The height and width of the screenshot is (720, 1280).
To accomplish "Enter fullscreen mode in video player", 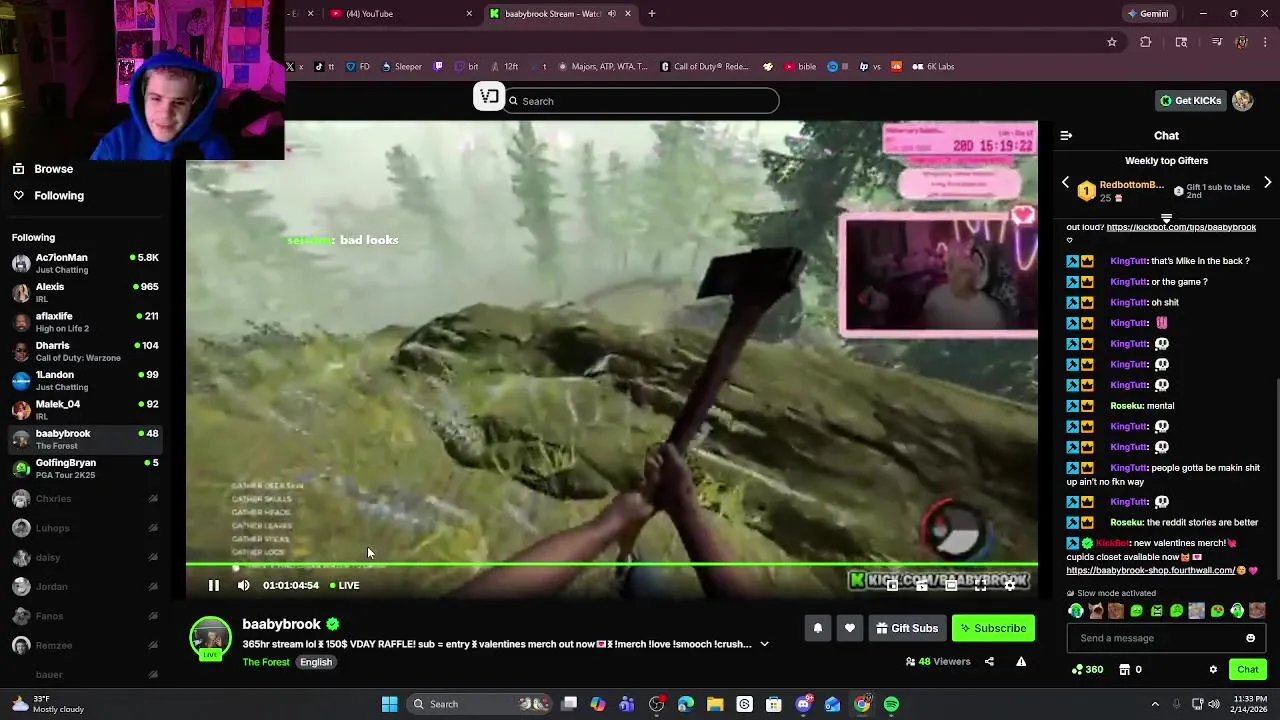I will tap(981, 585).
